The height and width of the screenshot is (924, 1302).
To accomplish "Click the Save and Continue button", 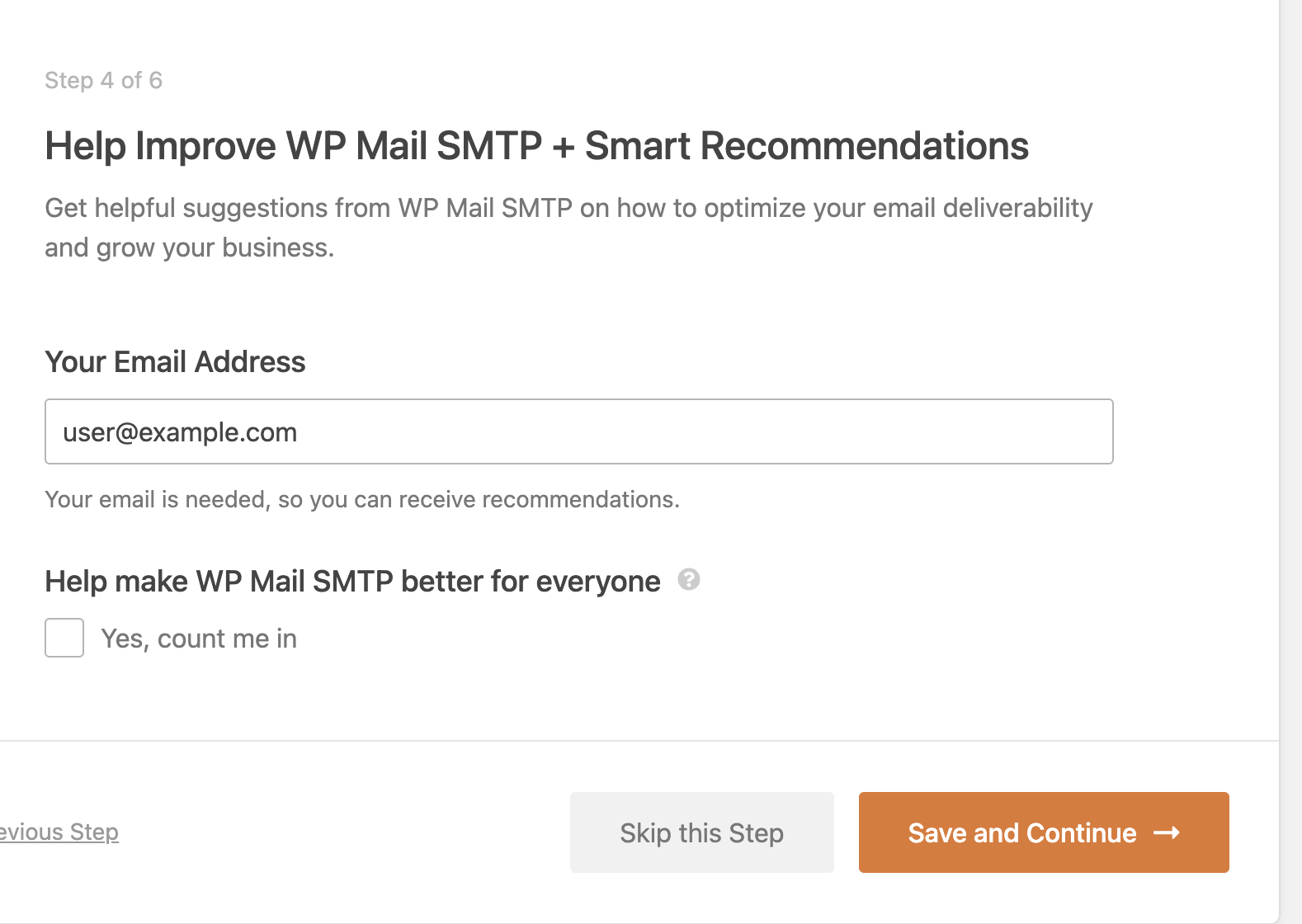I will (1044, 832).
